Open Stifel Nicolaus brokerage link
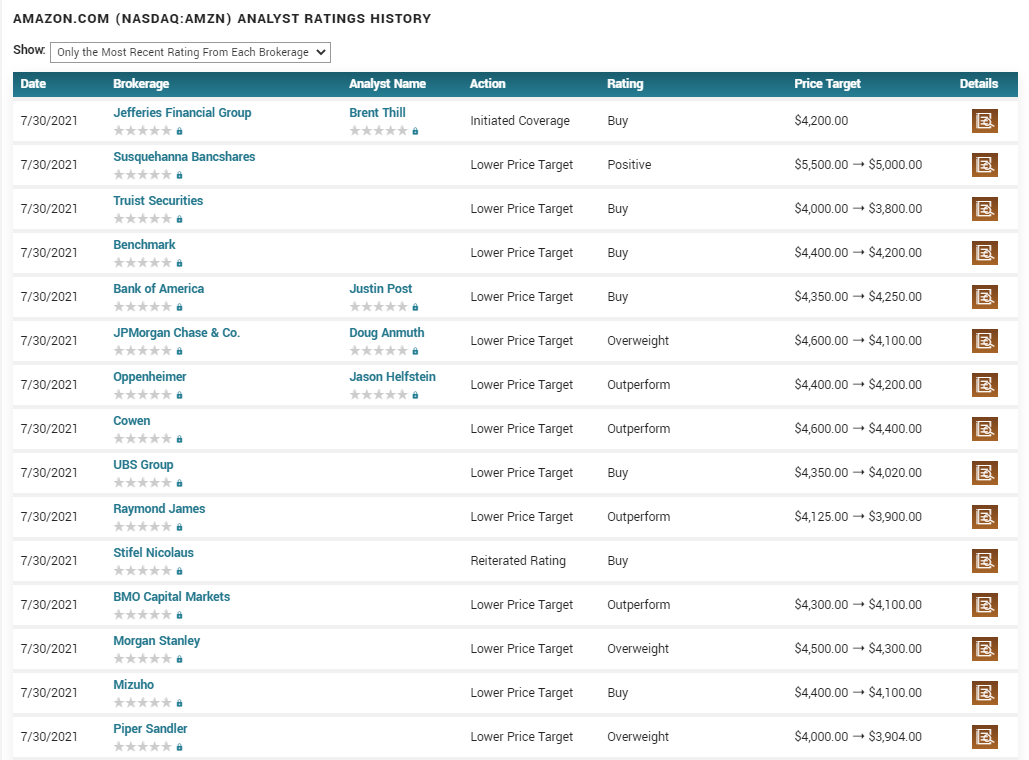Image resolution: width=1029 pixels, height=760 pixels. (153, 552)
